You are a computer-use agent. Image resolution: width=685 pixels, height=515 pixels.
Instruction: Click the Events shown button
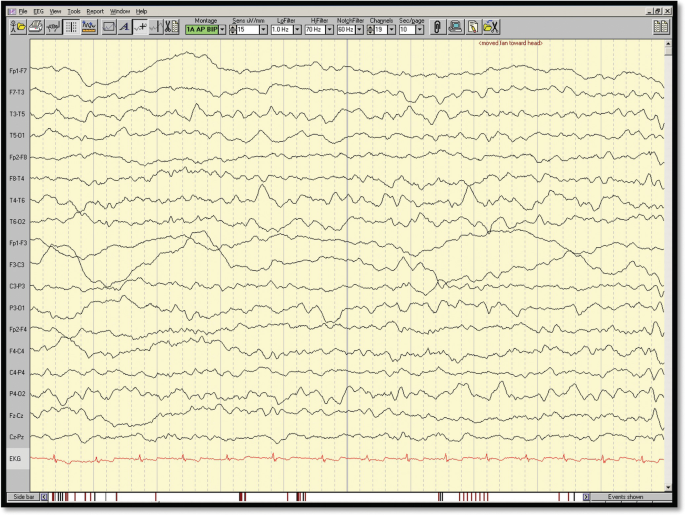coord(627,496)
